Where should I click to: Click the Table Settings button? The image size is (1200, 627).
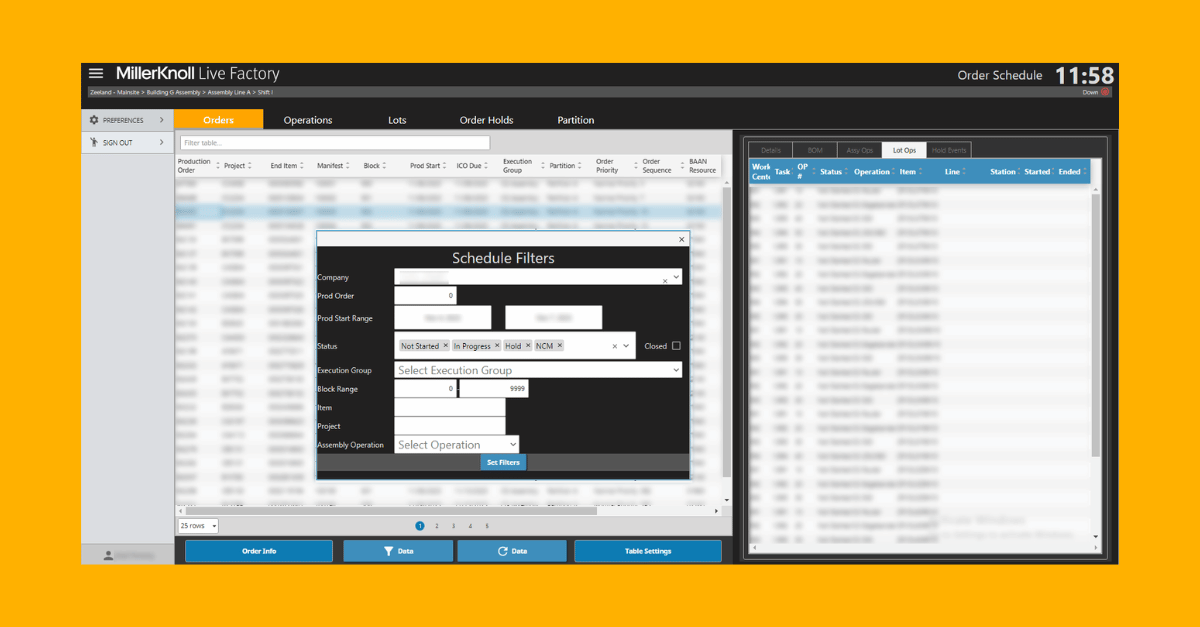[648, 551]
